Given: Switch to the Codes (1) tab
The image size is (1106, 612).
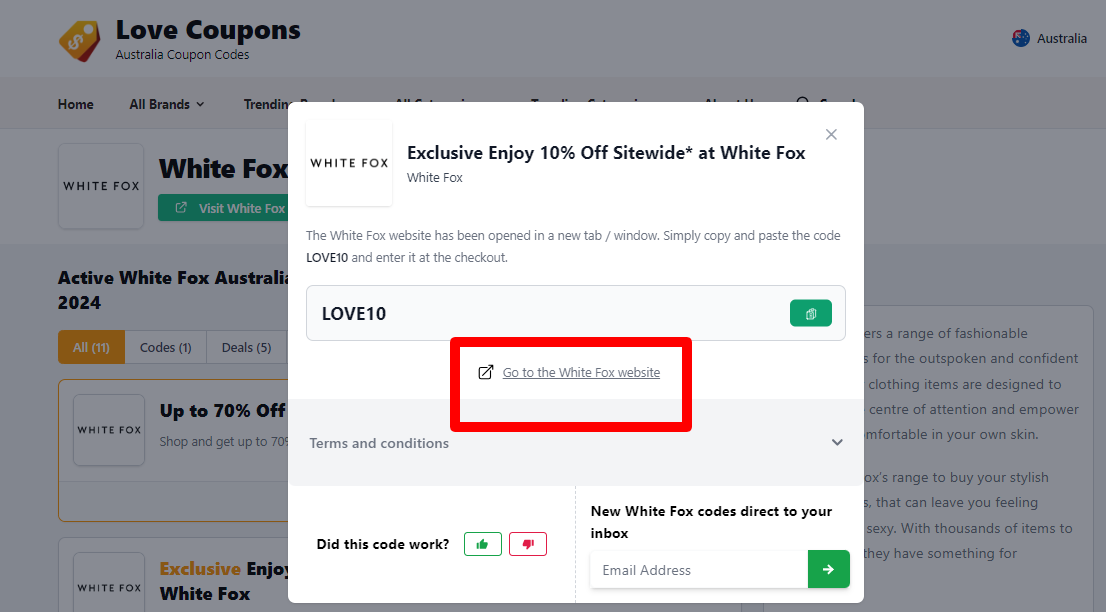Looking at the screenshot, I should (164, 347).
